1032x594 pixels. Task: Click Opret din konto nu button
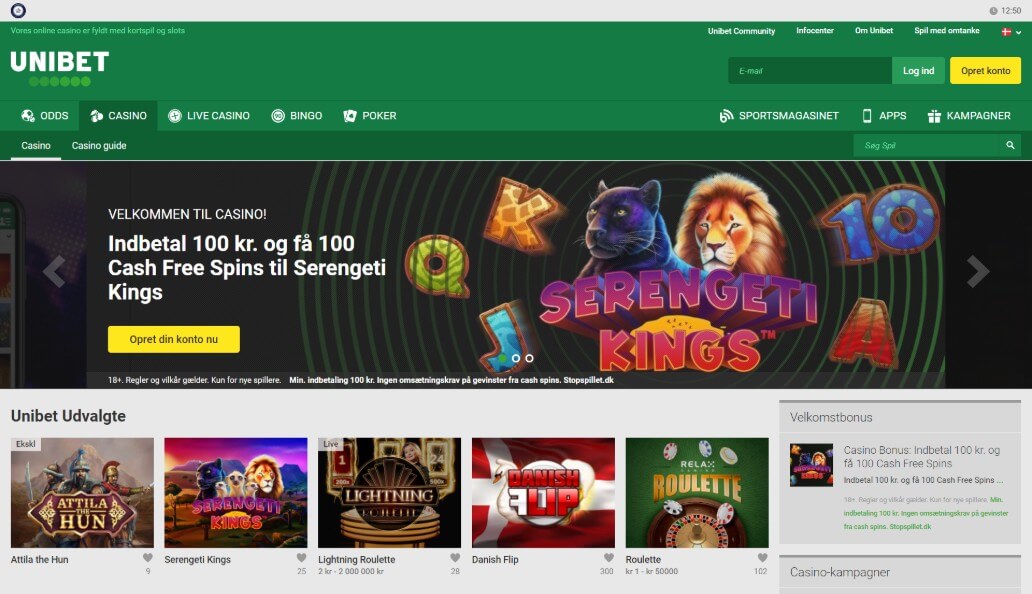coord(174,339)
